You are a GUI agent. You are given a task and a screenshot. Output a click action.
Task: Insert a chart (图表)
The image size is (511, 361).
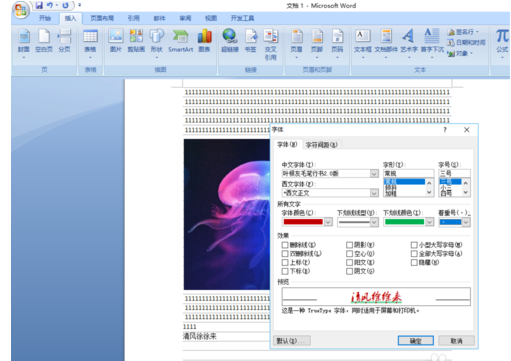point(205,41)
